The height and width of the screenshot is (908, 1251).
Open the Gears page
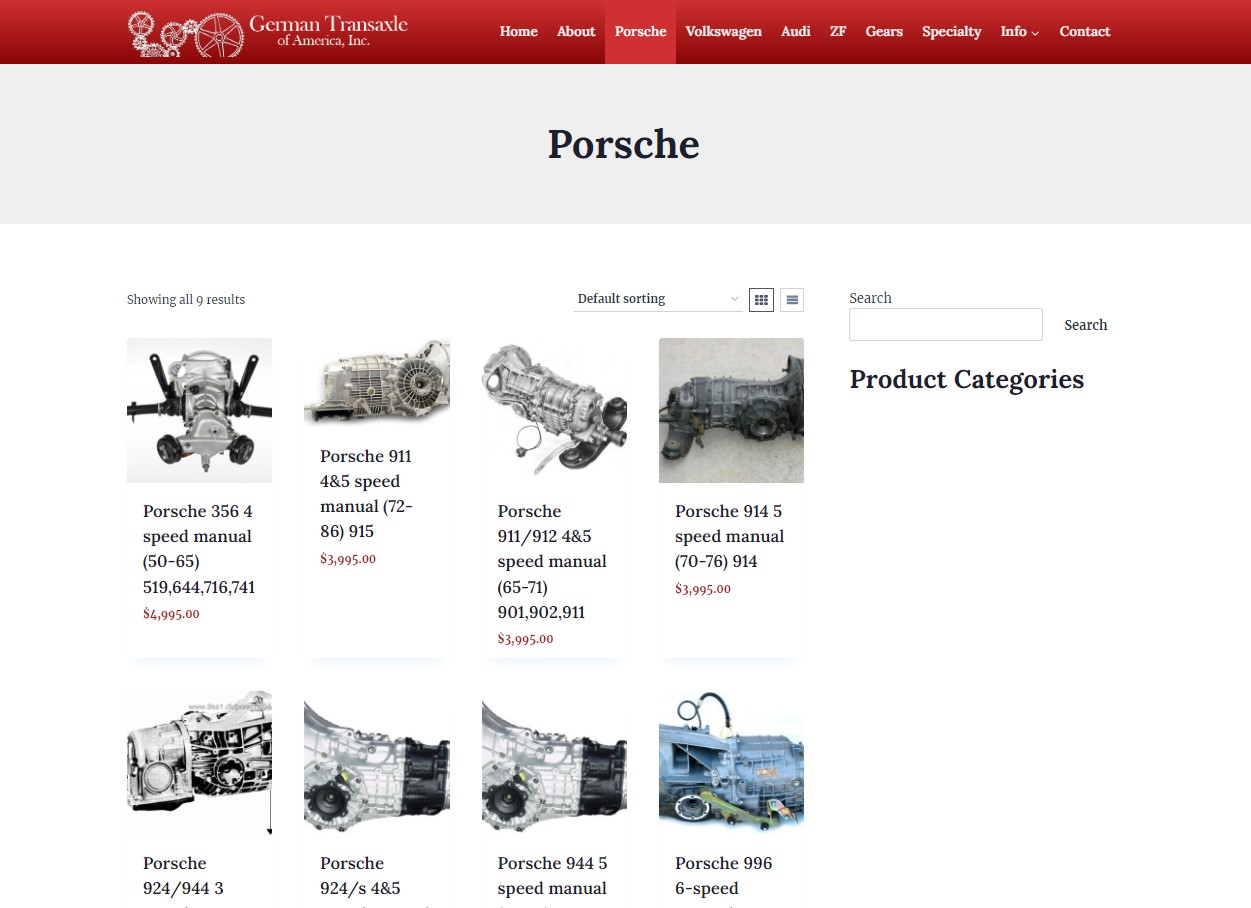884,32
